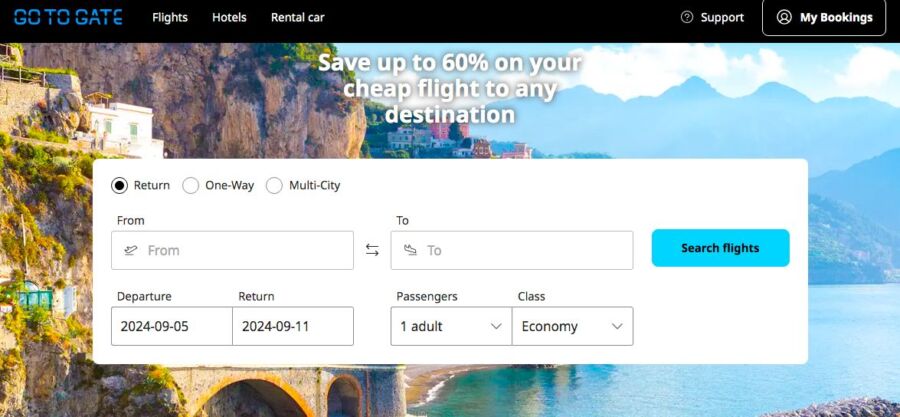
Task: Open the Departure date picker showing 2024-09-05
Action: point(172,326)
